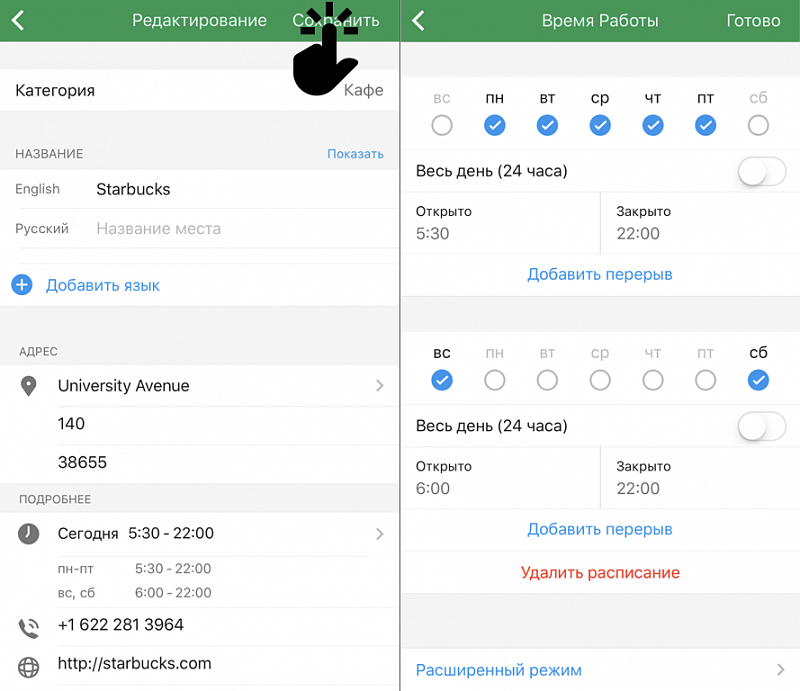Open Расширенный режим chevron

781,670
